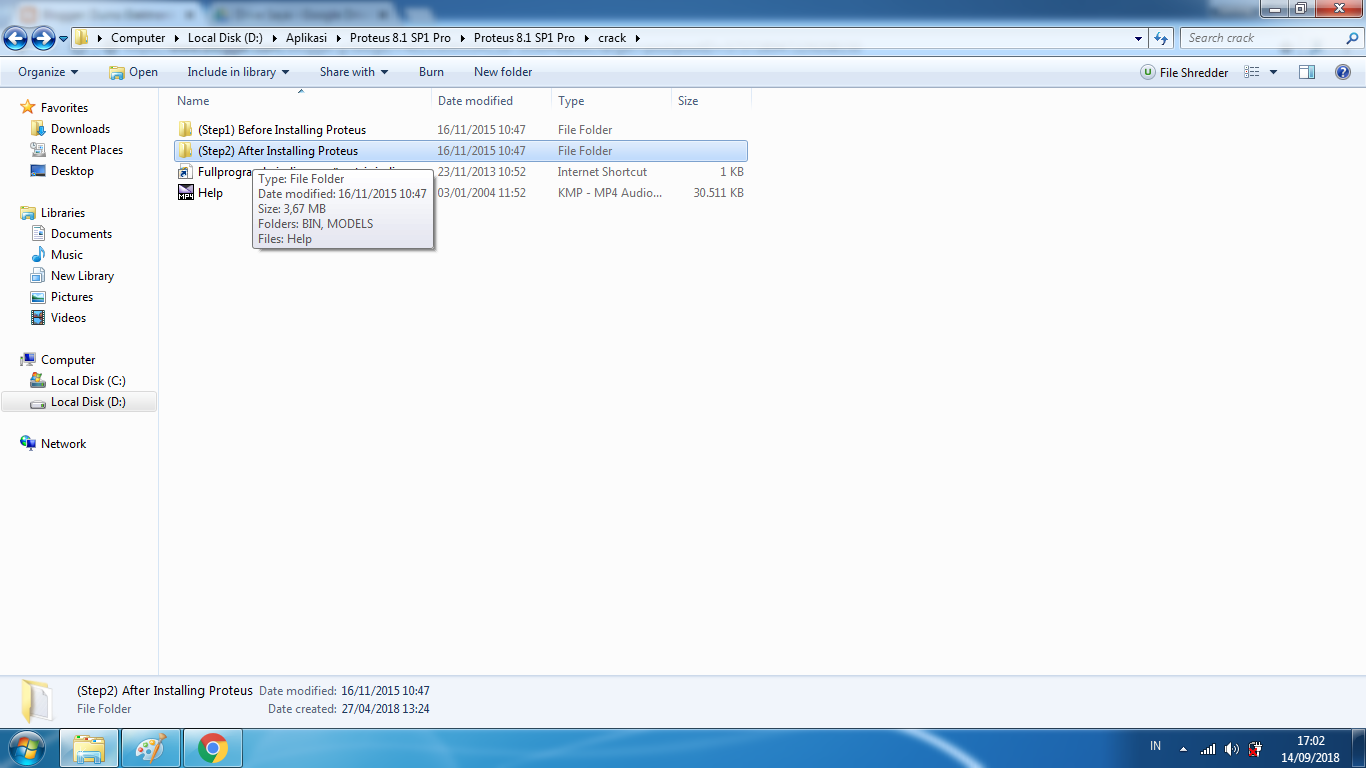Viewport: 1366px width, 768px height.
Task: Expand the arrow after Aplikasi breadcrumb
Action: click(340, 38)
